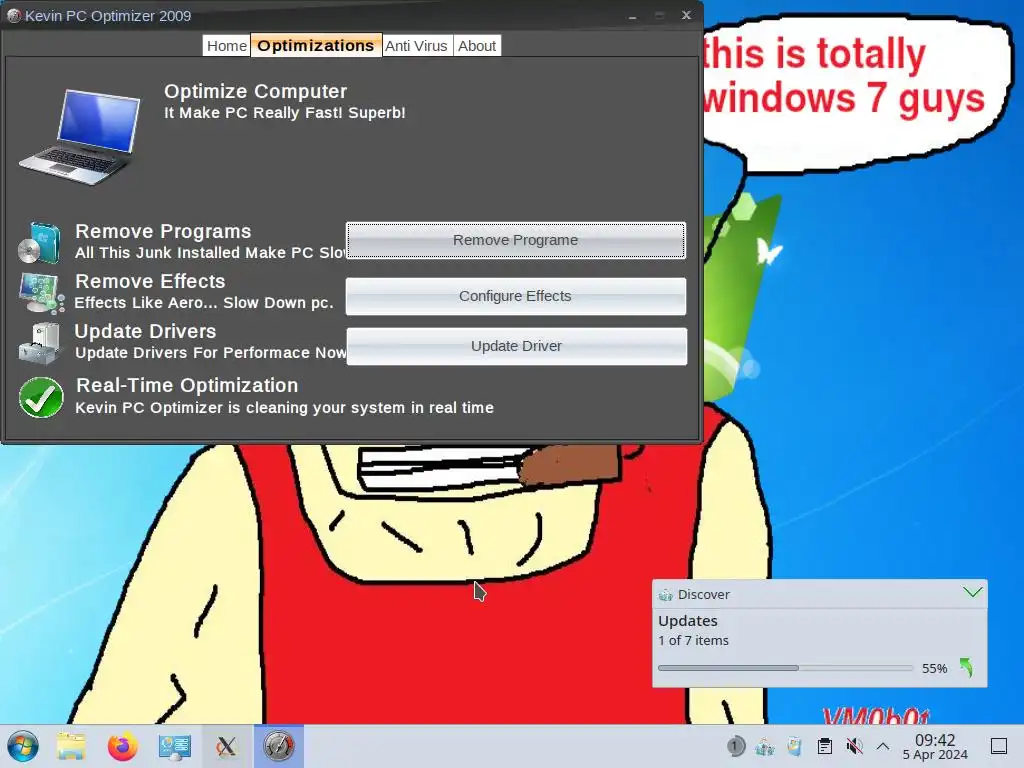
Task: Open the About tab
Action: point(477,46)
